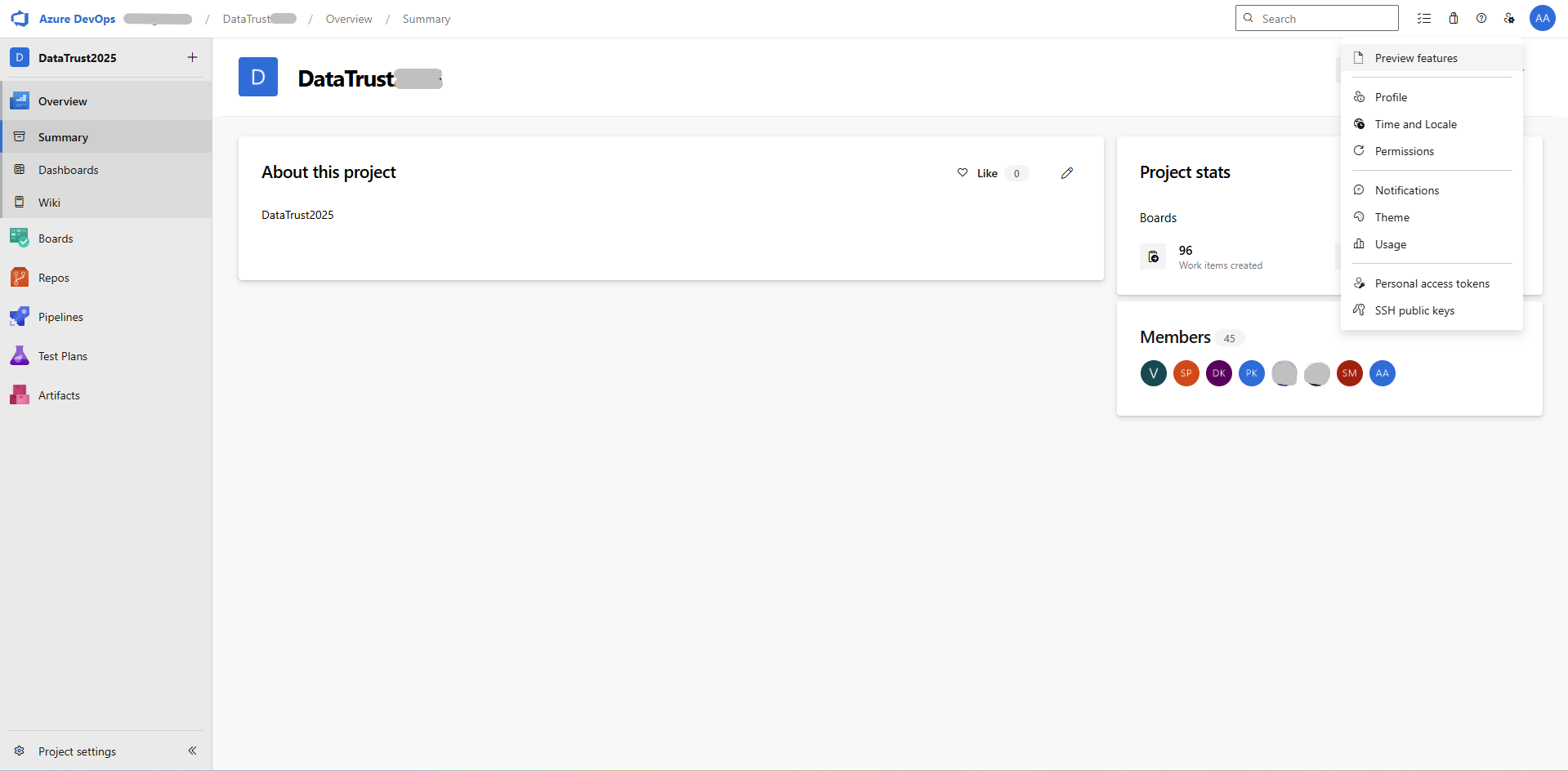Screen dimensions: 1568x771
Task: Click the DataTrust2025 project name in sidebar
Action: coord(78,58)
